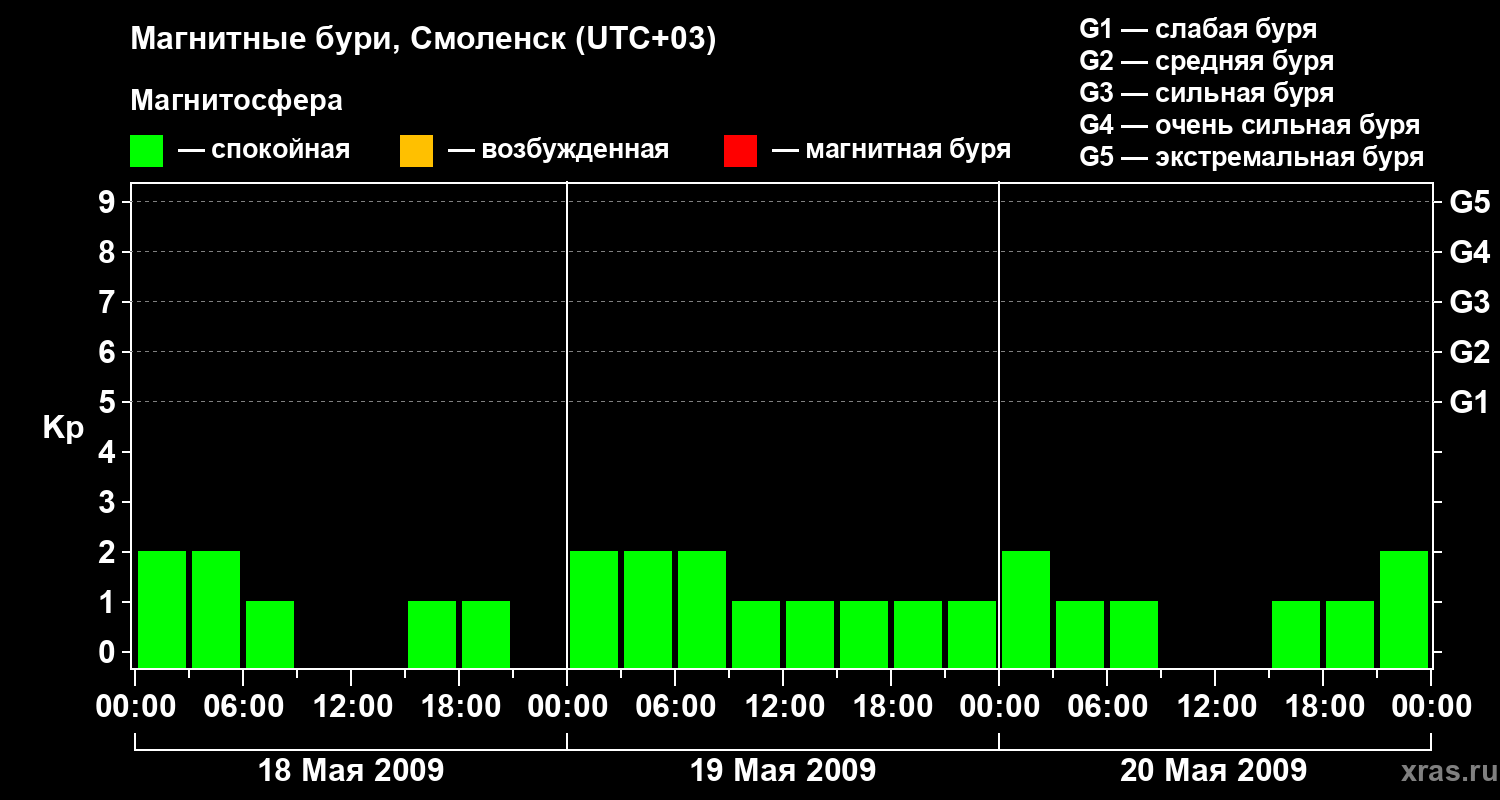The image size is (1500, 800).
Task: Click the 19 Мая bar for 09:00–12:00
Action: coord(756,634)
